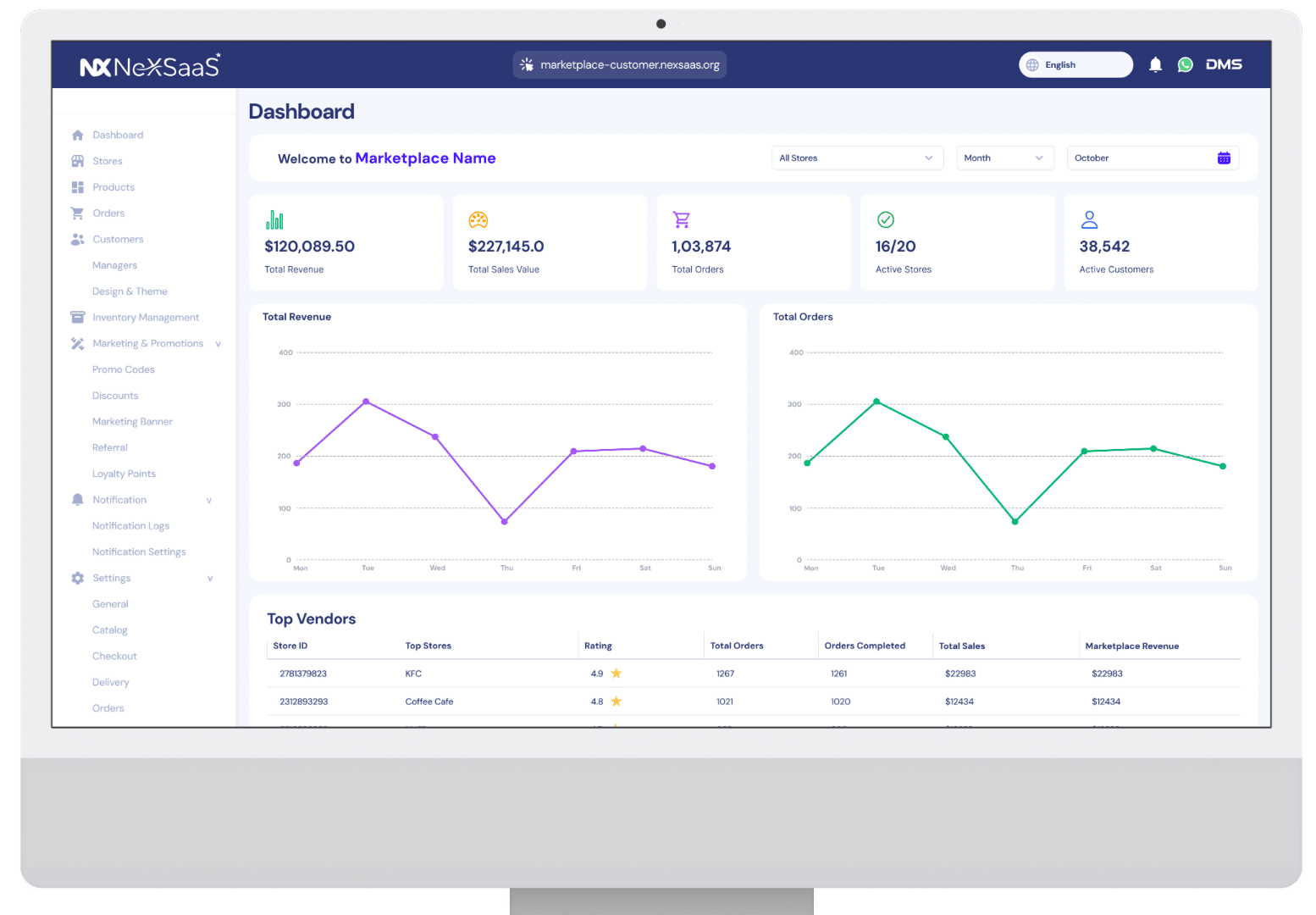This screenshot has width=1316, height=915.
Task: Collapse the Settings sidebar section
Action: [210, 579]
